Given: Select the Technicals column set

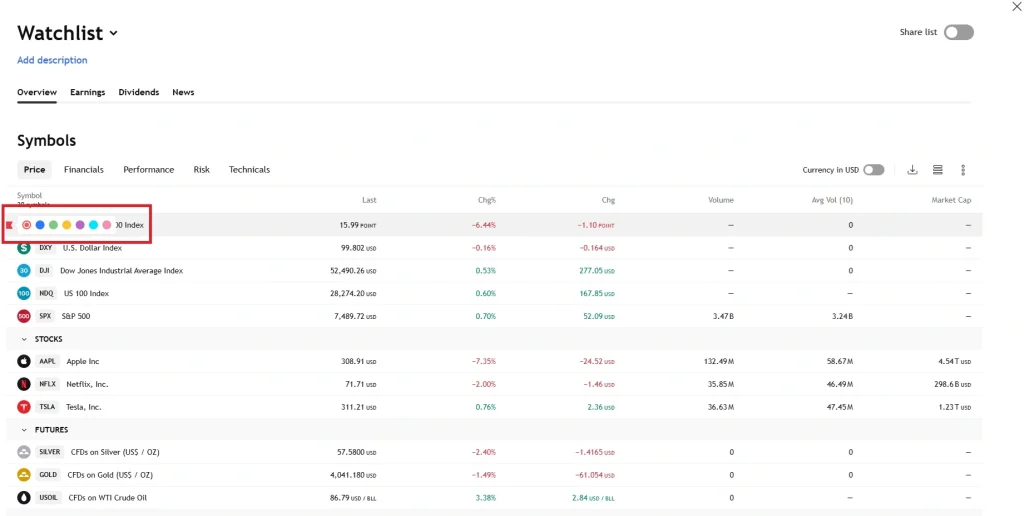Looking at the screenshot, I should 249,170.
